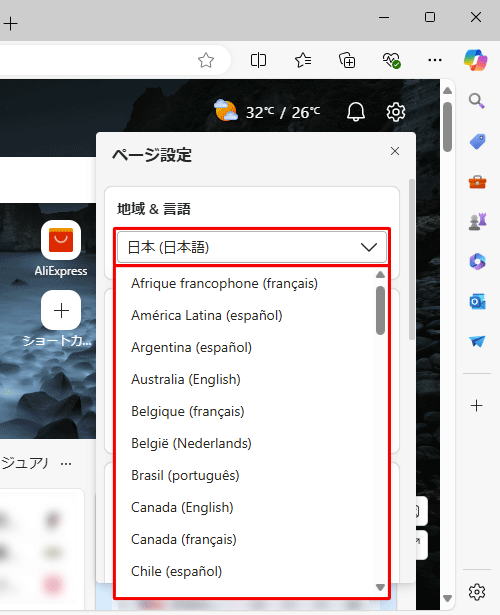The image size is (500, 615).
Task: Open sidebar Search
Action: point(477,101)
